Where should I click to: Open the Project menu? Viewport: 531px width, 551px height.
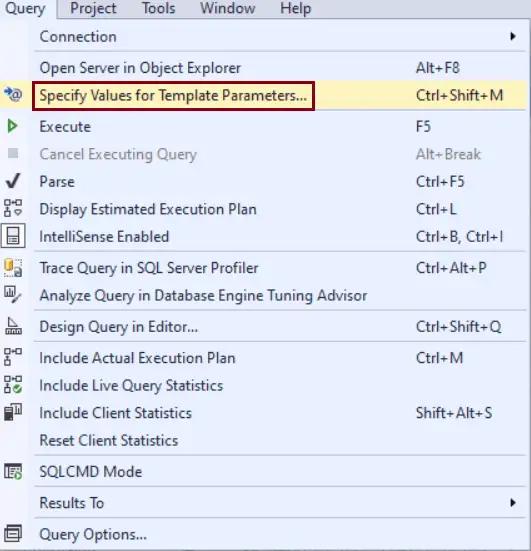(x=93, y=8)
